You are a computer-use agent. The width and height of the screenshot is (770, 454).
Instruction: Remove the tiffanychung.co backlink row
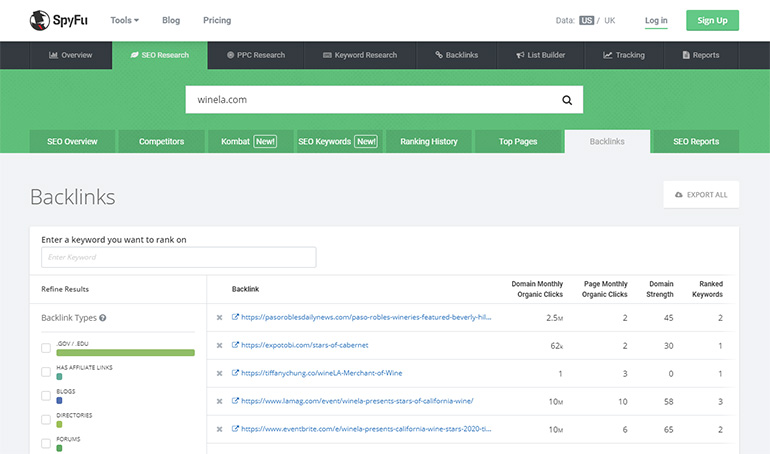(x=219, y=373)
